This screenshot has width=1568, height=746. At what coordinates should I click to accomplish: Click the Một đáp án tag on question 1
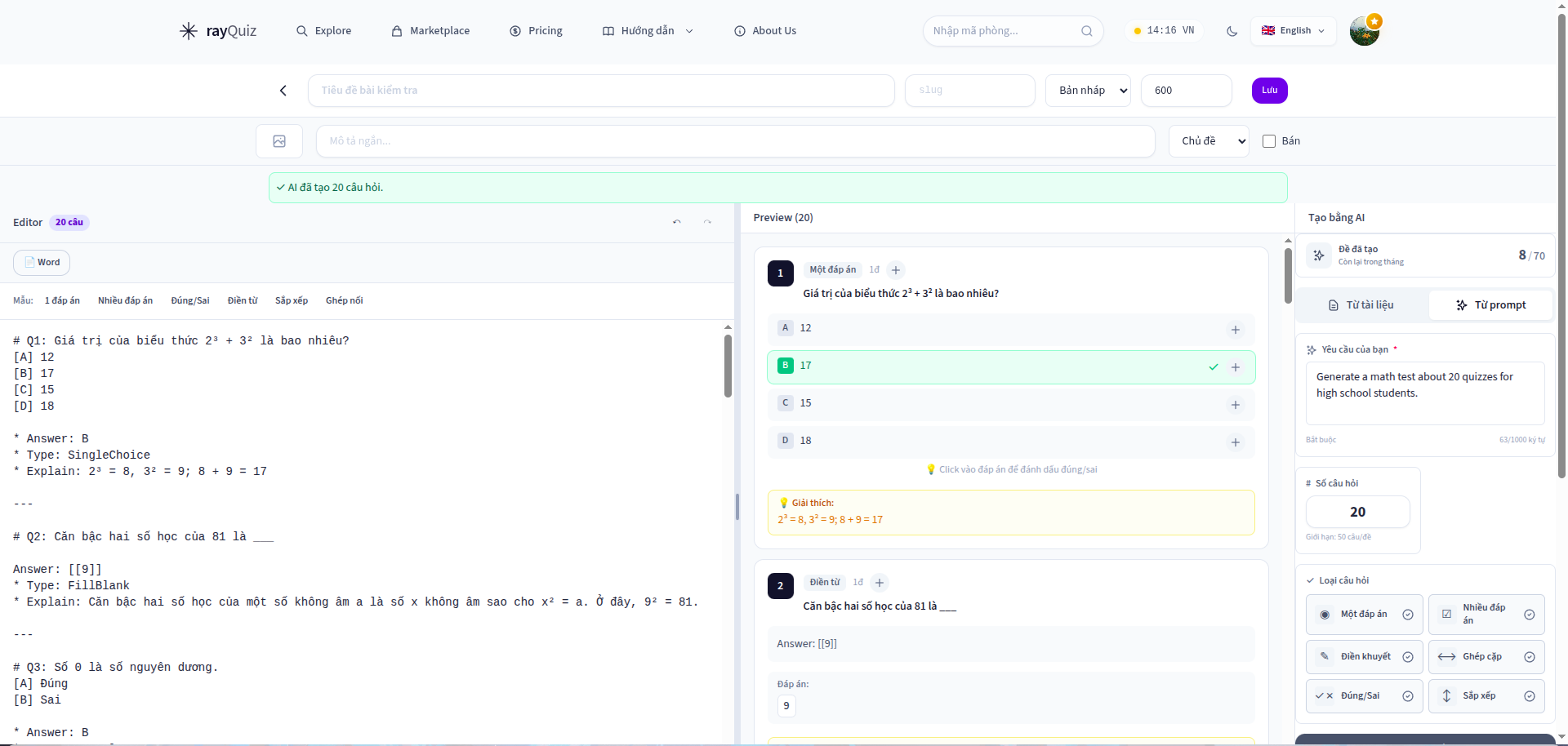pyautogui.click(x=832, y=270)
